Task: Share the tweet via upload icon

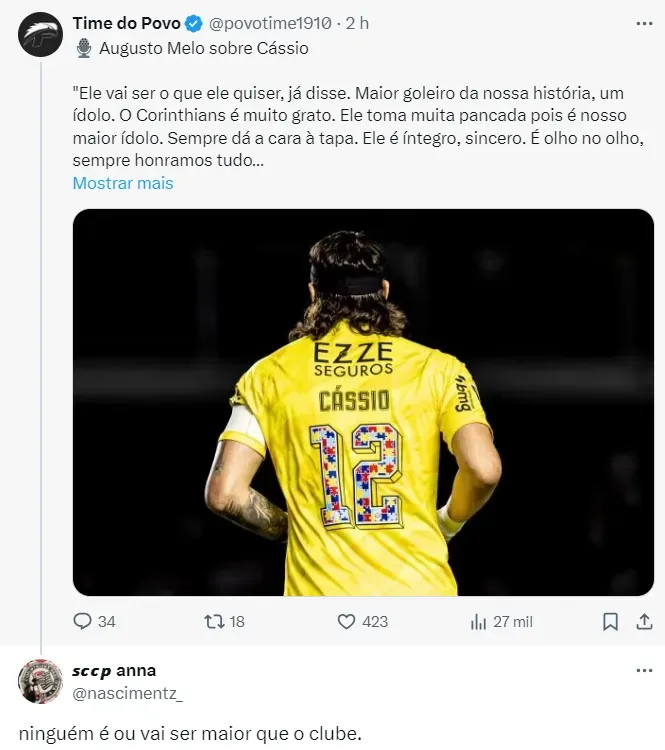Action: coord(643,621)
